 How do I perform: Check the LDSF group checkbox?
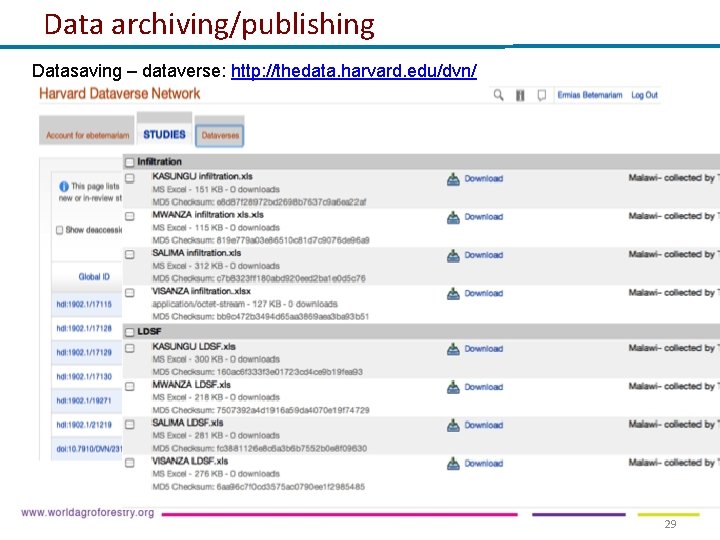click(x=130, y=332)
